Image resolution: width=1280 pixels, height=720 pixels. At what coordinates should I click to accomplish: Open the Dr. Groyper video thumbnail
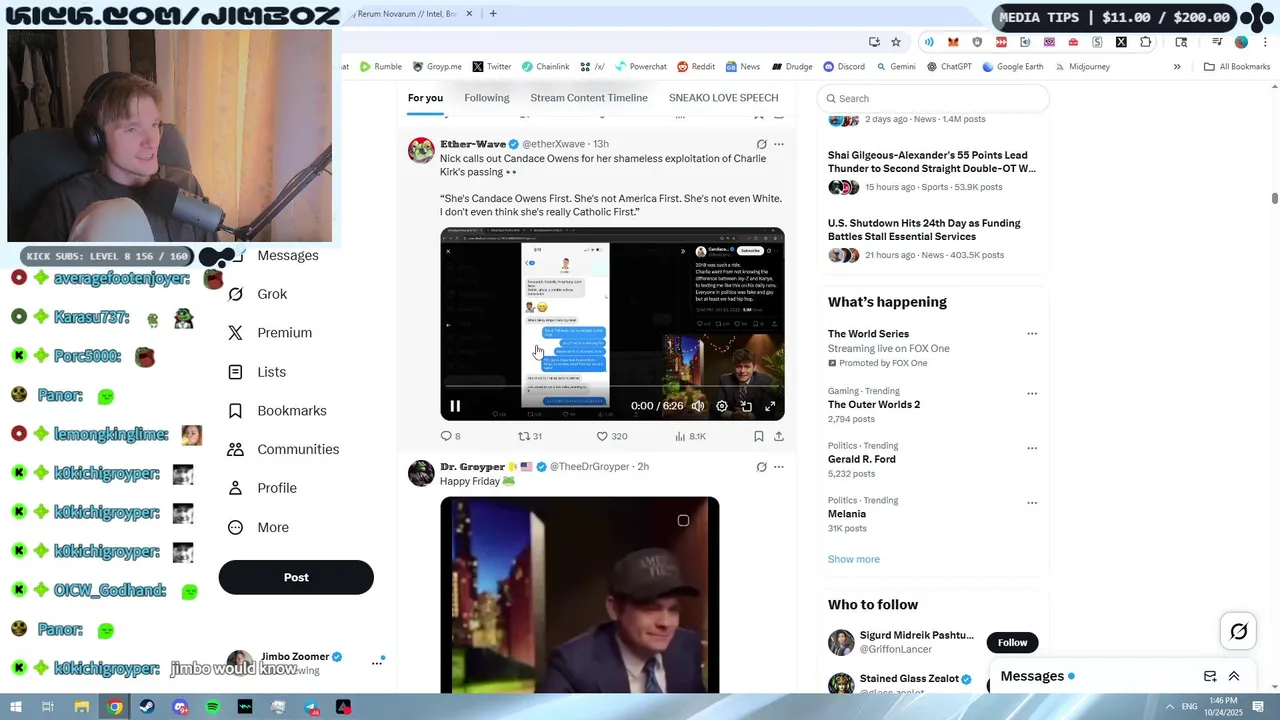579,594
